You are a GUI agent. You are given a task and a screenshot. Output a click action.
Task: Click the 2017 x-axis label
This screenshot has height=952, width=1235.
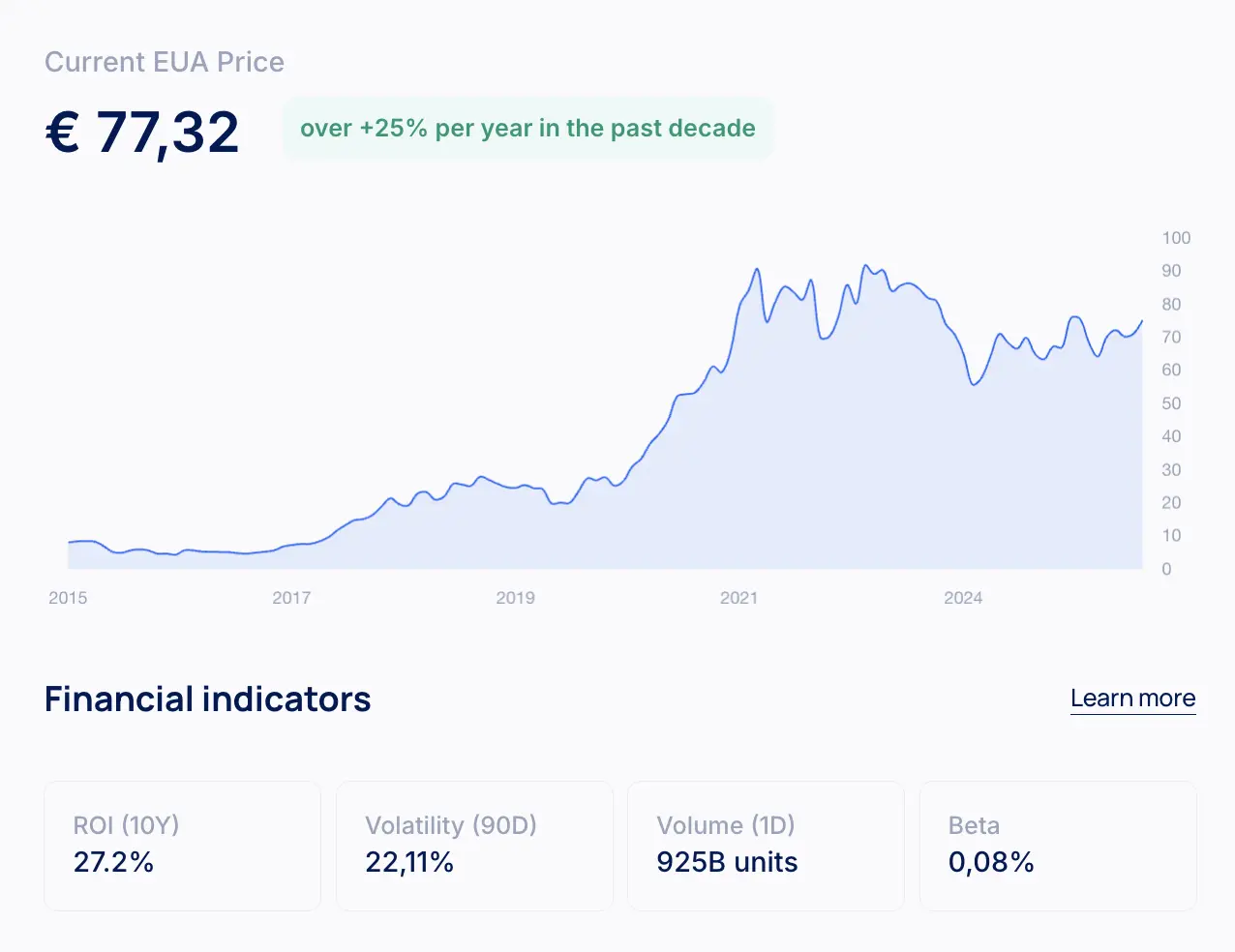coord(291,598)
